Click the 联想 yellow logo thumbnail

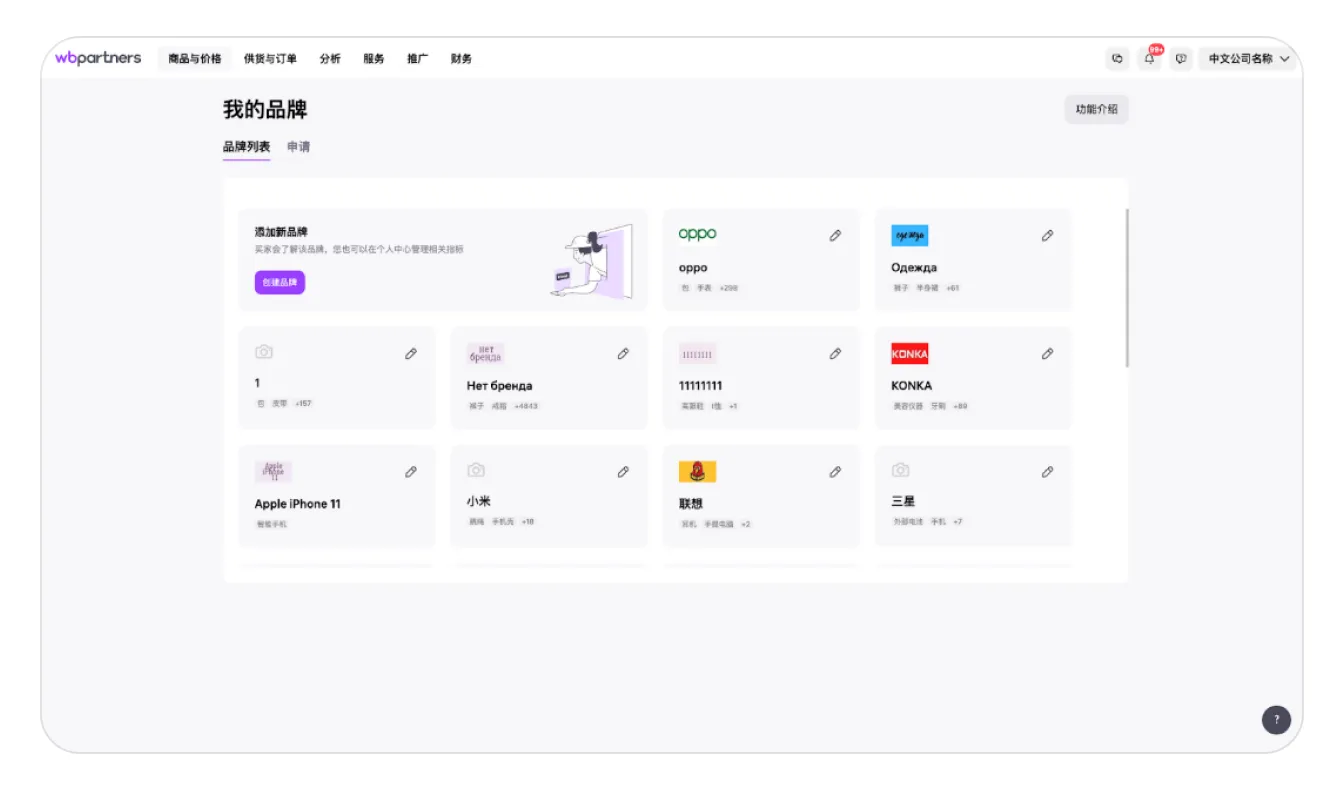pos(697,471)
